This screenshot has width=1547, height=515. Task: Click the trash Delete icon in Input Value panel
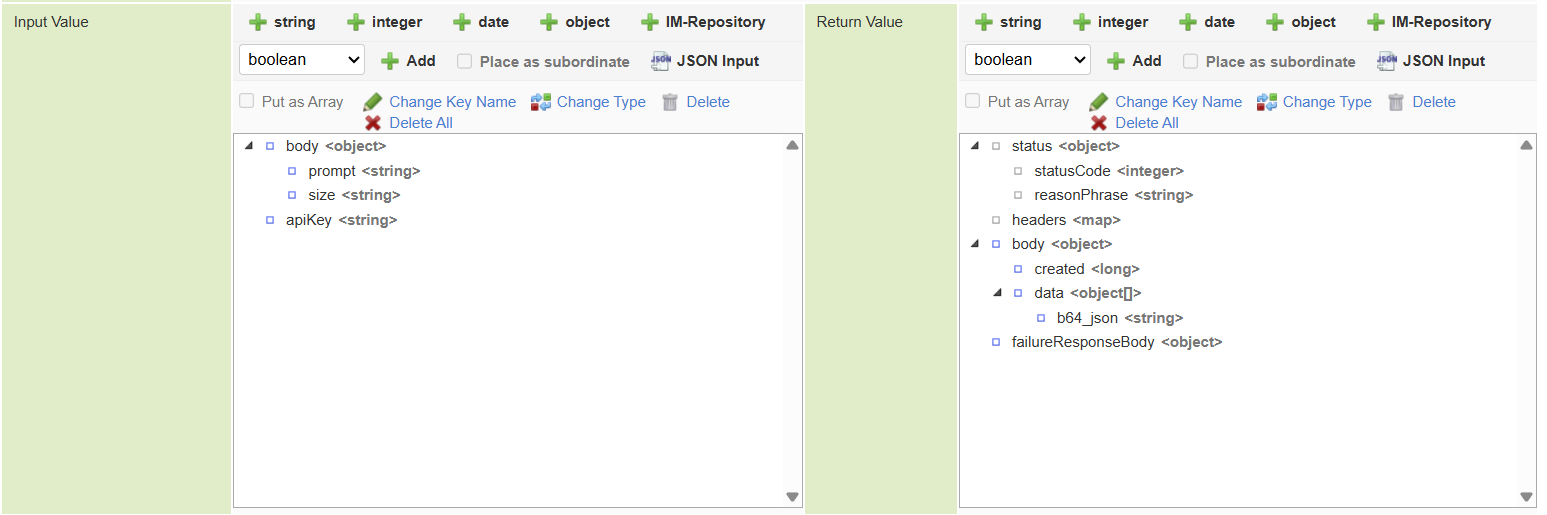(670, 102)
